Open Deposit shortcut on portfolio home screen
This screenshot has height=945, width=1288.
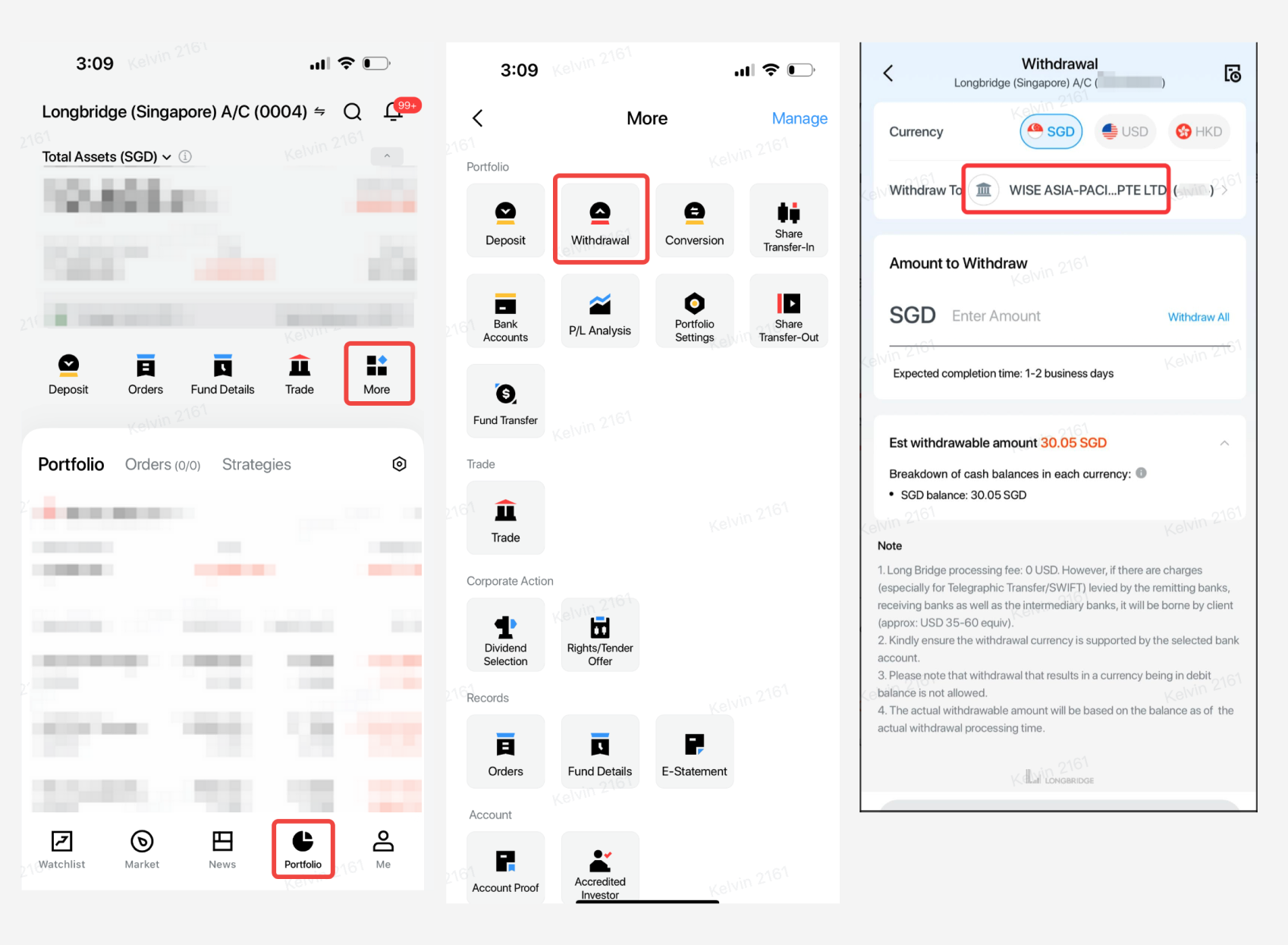click(x=68, y=374)
